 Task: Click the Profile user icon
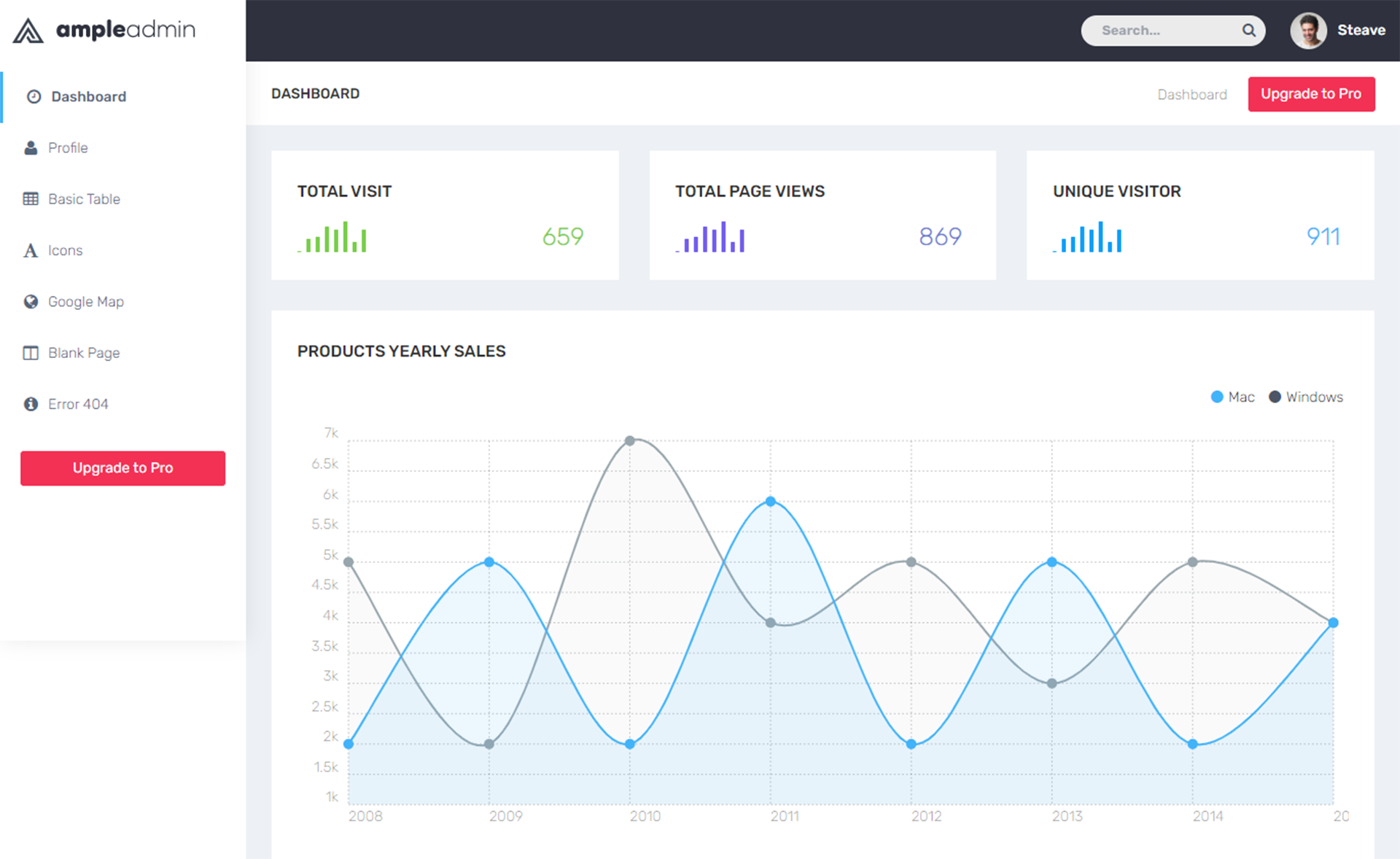pyautogui.click(x=31, y=148)
